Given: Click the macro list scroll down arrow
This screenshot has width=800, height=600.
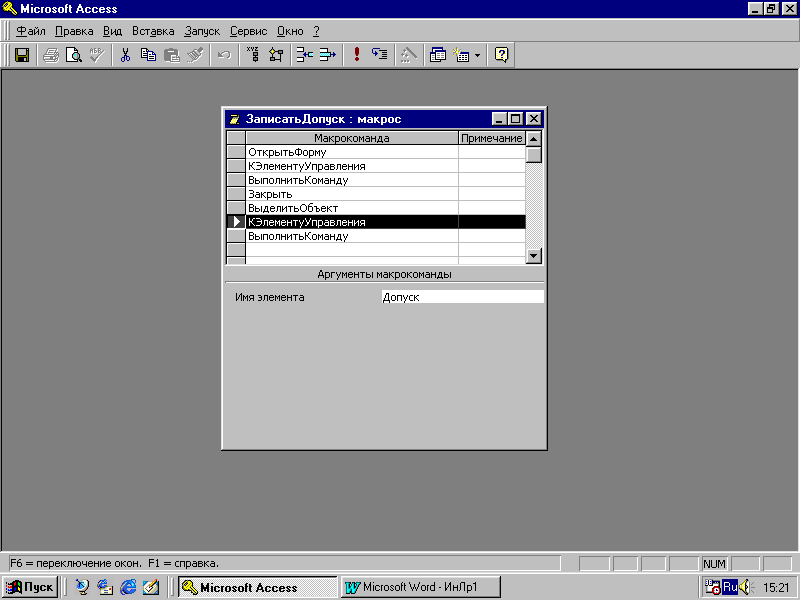Looking at the screenshot, I should tap(534, 256).
